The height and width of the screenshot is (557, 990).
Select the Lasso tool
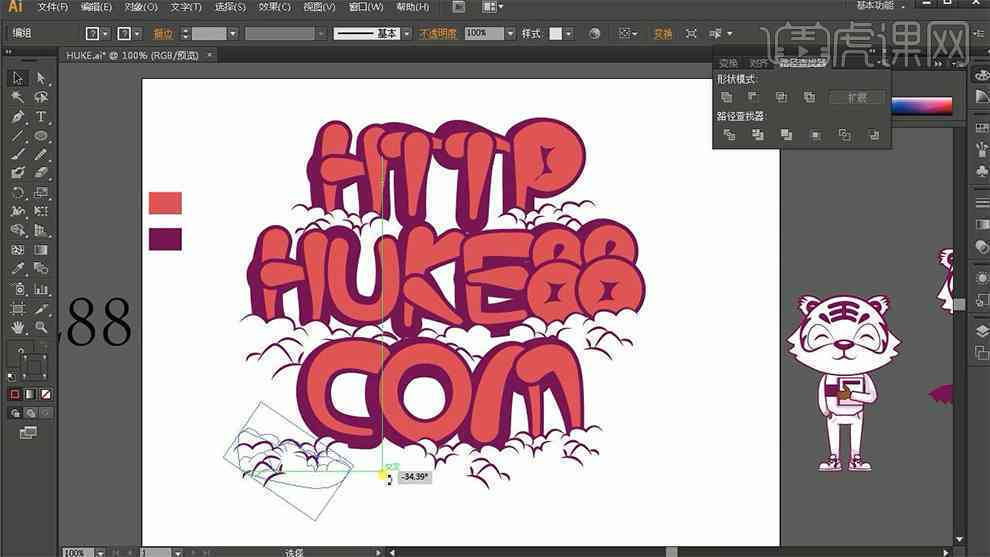pos(41,97)
